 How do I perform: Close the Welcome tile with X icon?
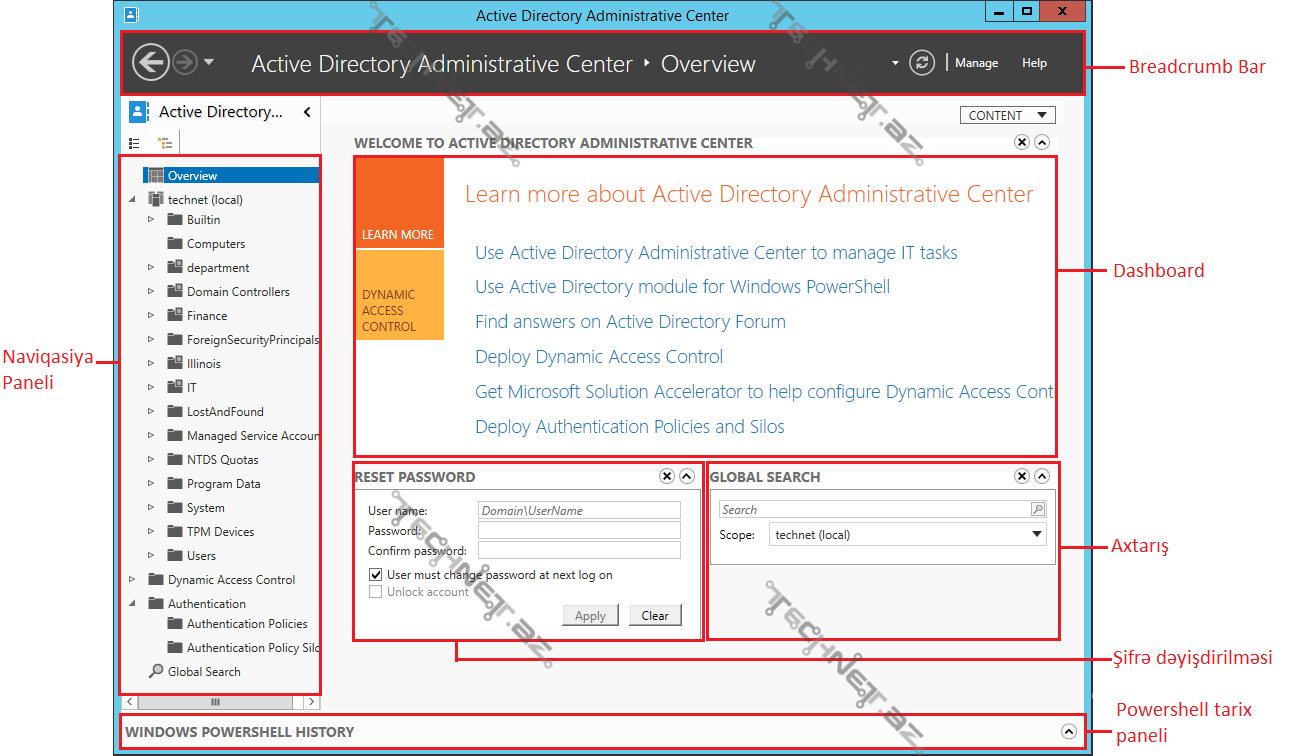coord(1022,142)
